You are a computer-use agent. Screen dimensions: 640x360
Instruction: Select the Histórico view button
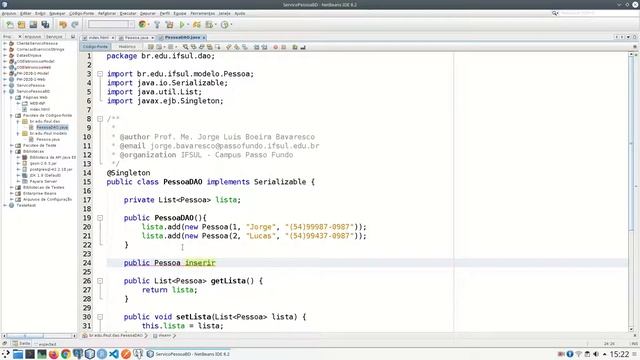pos(127,47)
